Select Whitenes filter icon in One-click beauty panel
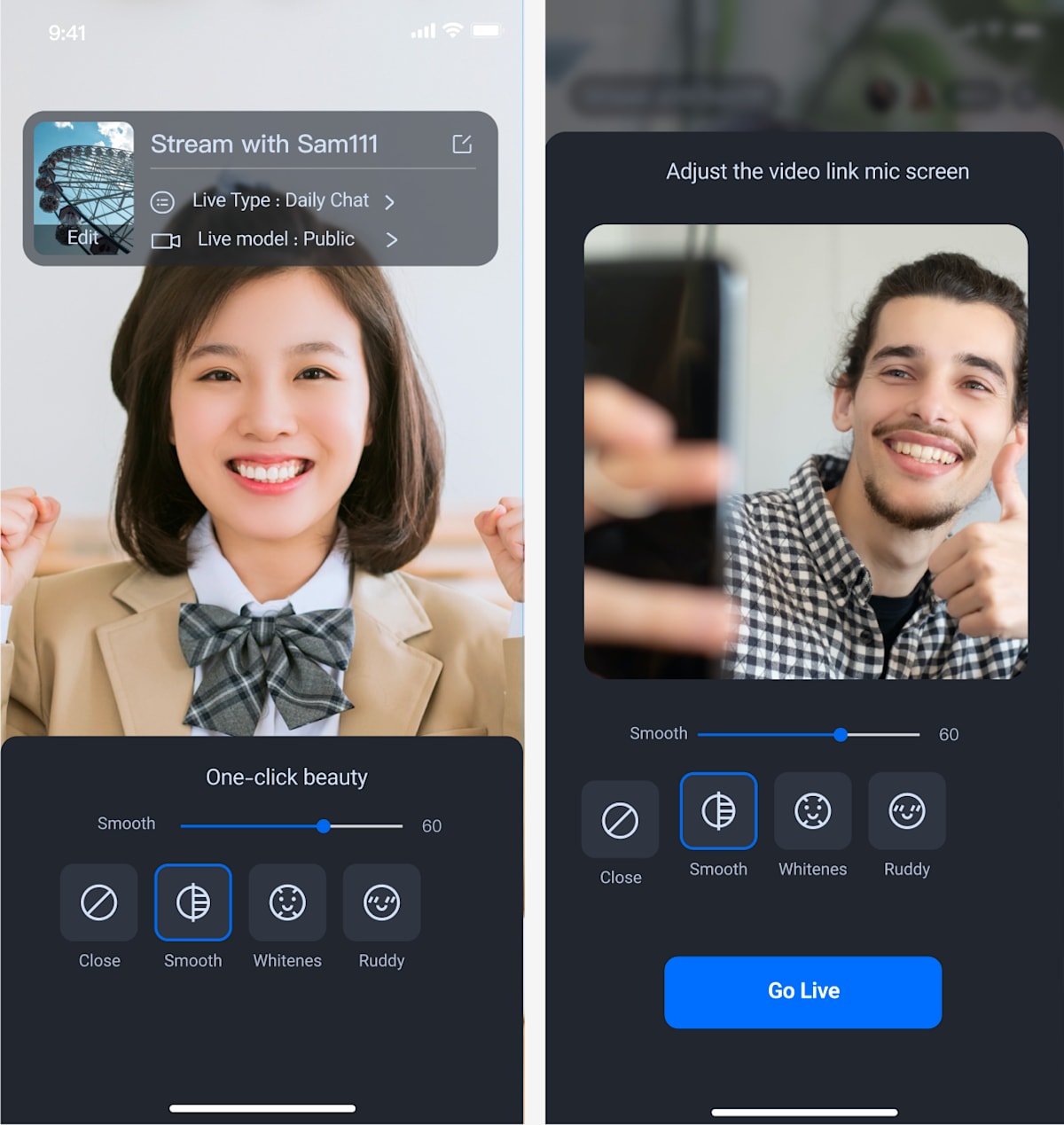 click(x=287, y=902)
